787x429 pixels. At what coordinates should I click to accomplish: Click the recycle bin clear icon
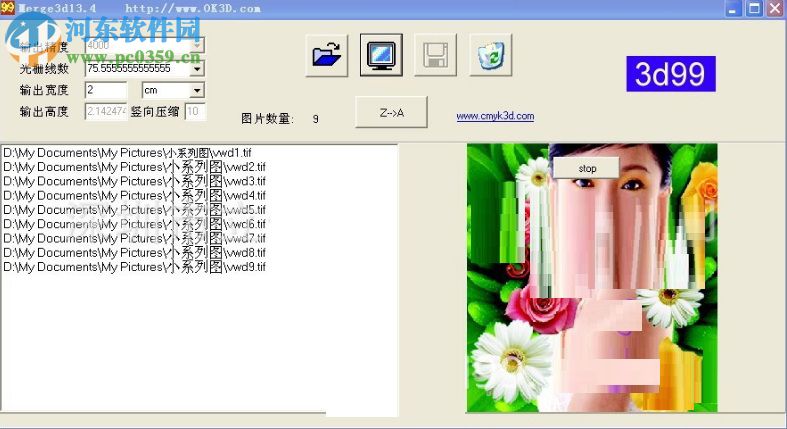(490, 55)
